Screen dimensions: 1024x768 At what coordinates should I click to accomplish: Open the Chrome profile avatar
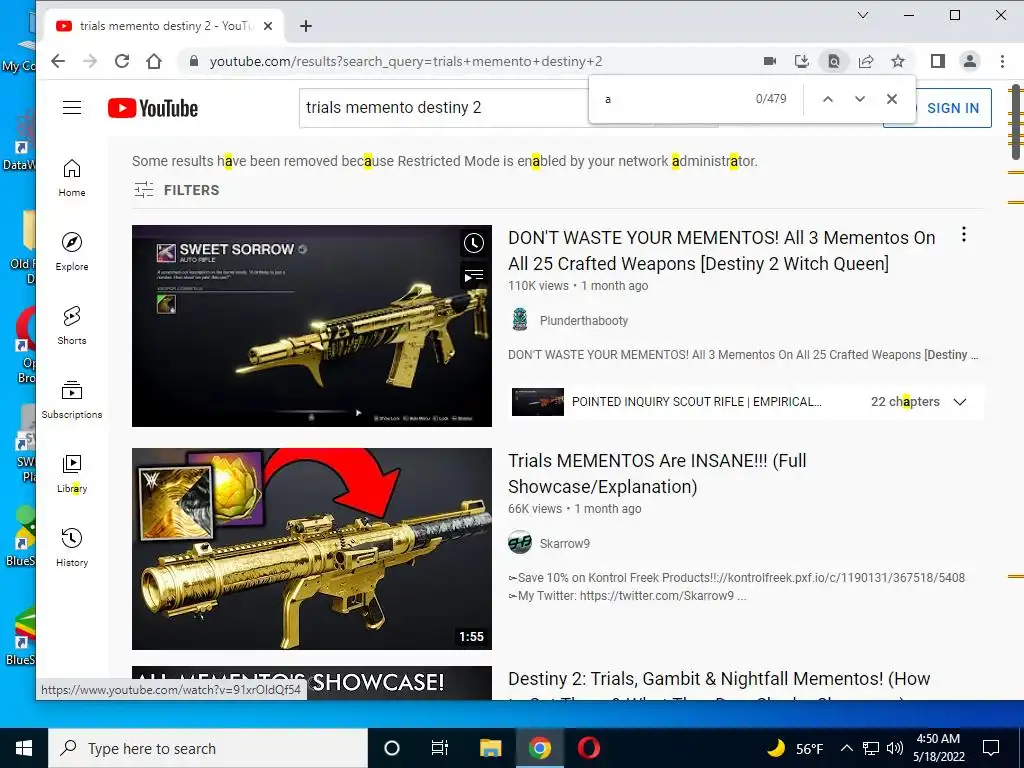[970, 61]
